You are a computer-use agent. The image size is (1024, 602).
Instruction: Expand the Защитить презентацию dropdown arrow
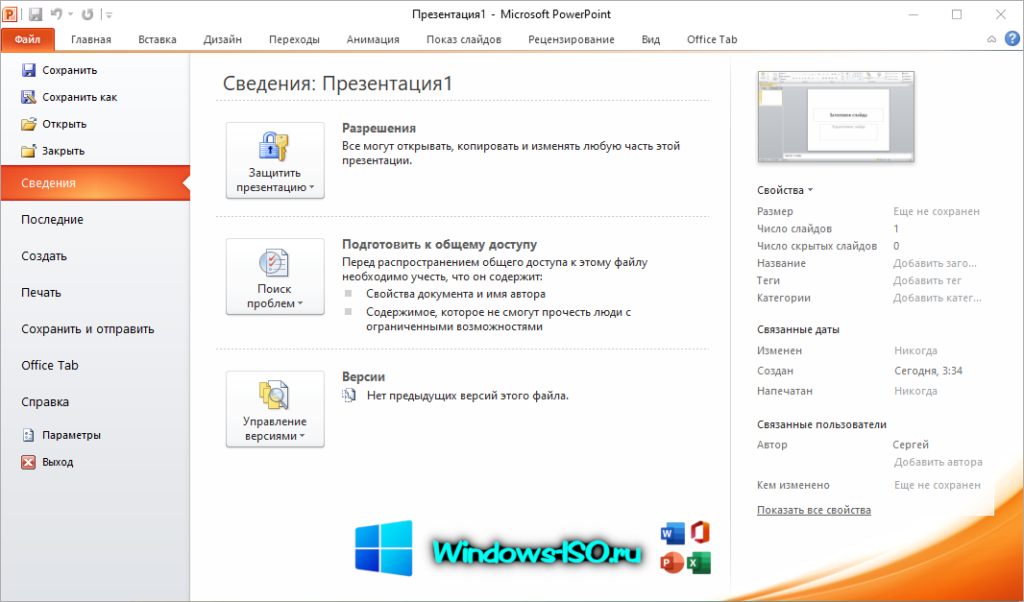coord(312,187)
